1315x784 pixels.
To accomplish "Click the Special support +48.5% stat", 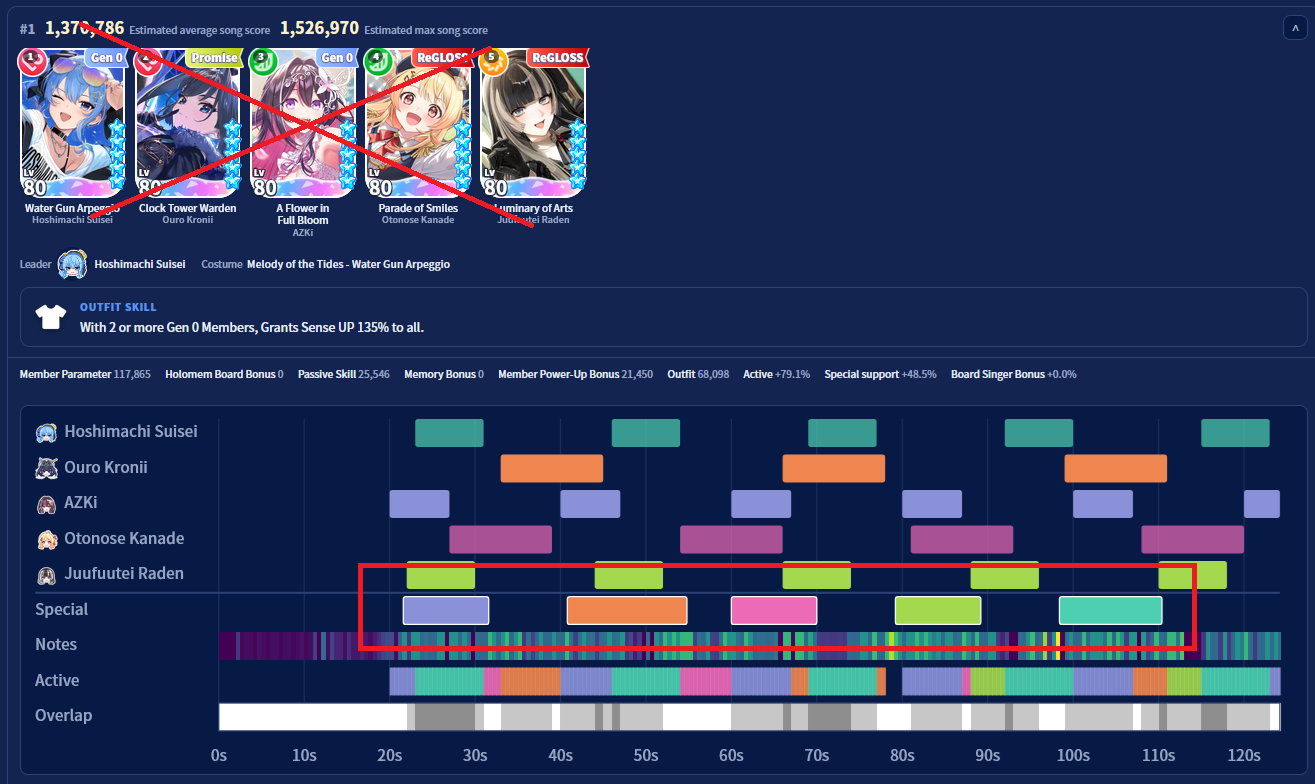I will click(881, 374).
